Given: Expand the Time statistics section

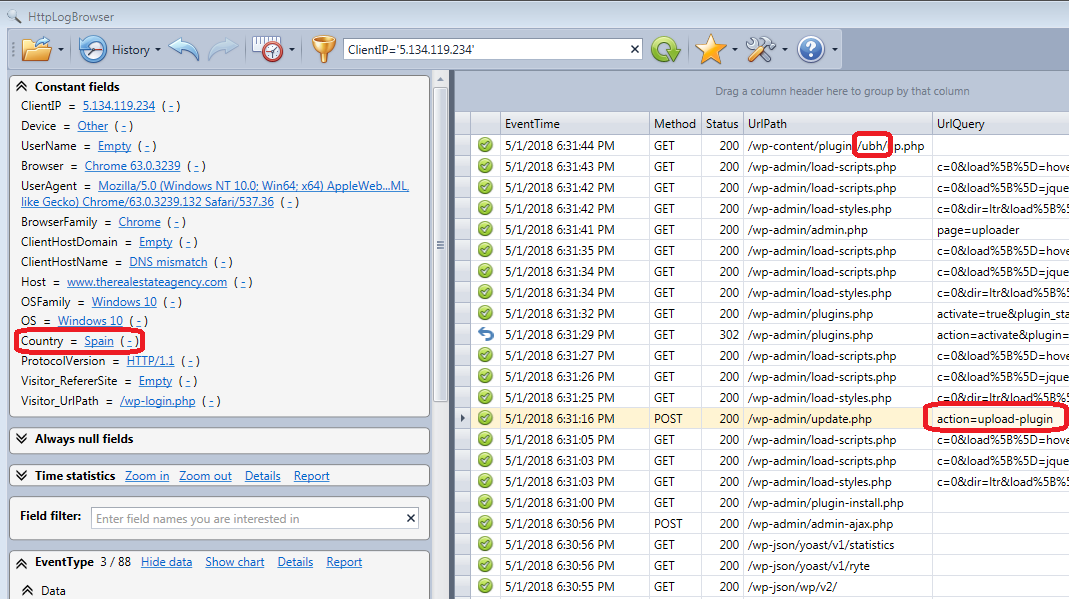Looking at the screenshot, I should pyautogui.click(x=21, y=476).
